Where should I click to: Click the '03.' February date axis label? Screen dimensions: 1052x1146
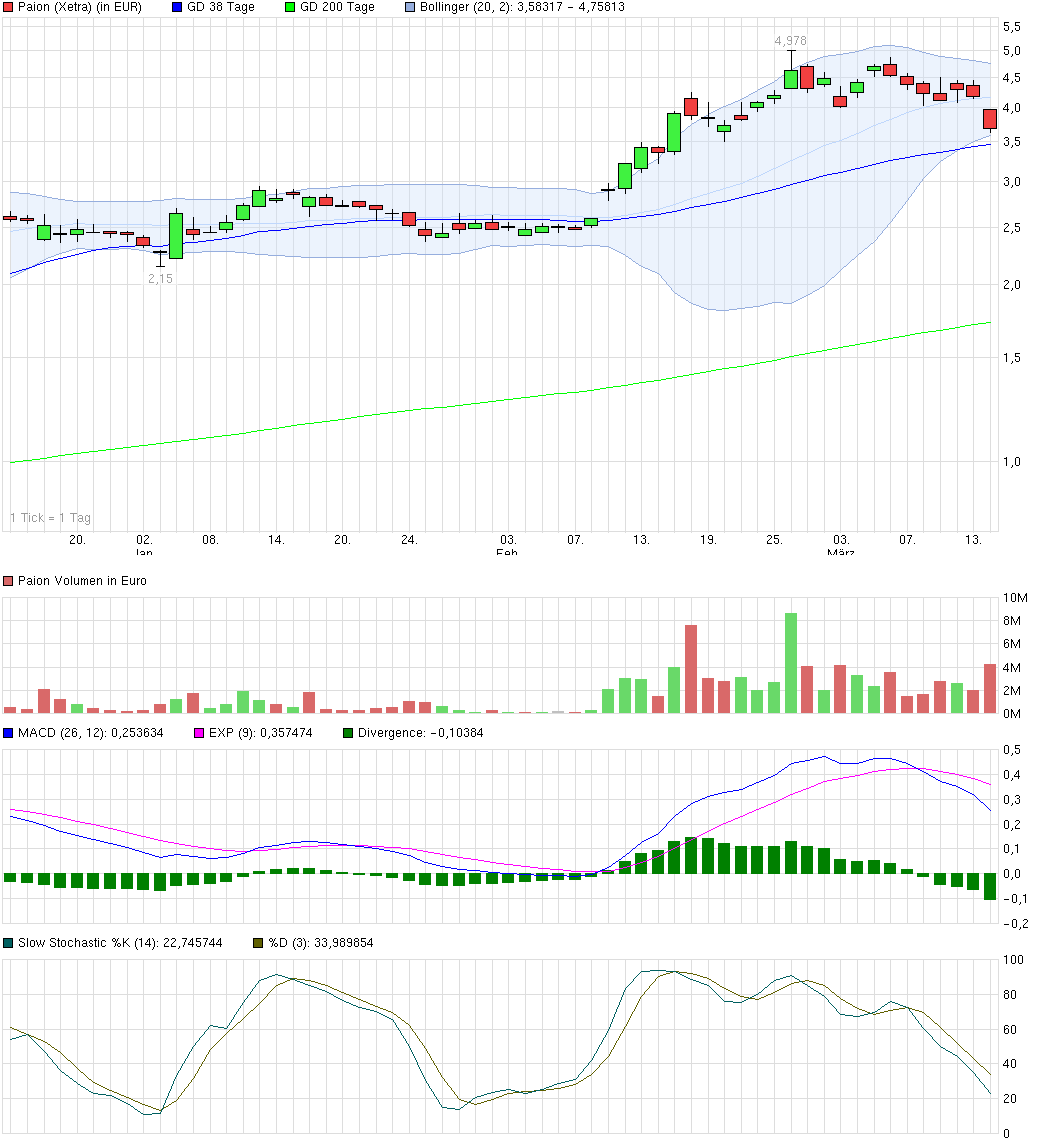point(507,540)
